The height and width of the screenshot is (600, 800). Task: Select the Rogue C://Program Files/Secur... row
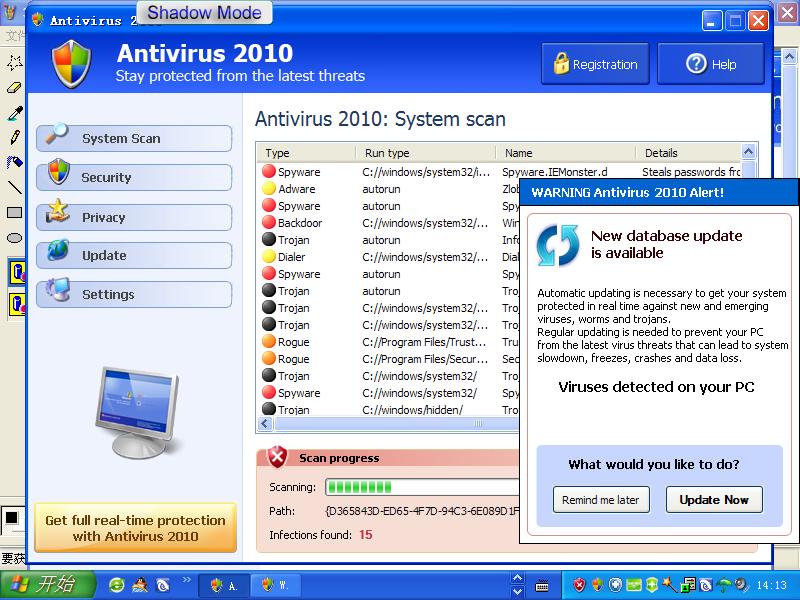click(389, 359)
